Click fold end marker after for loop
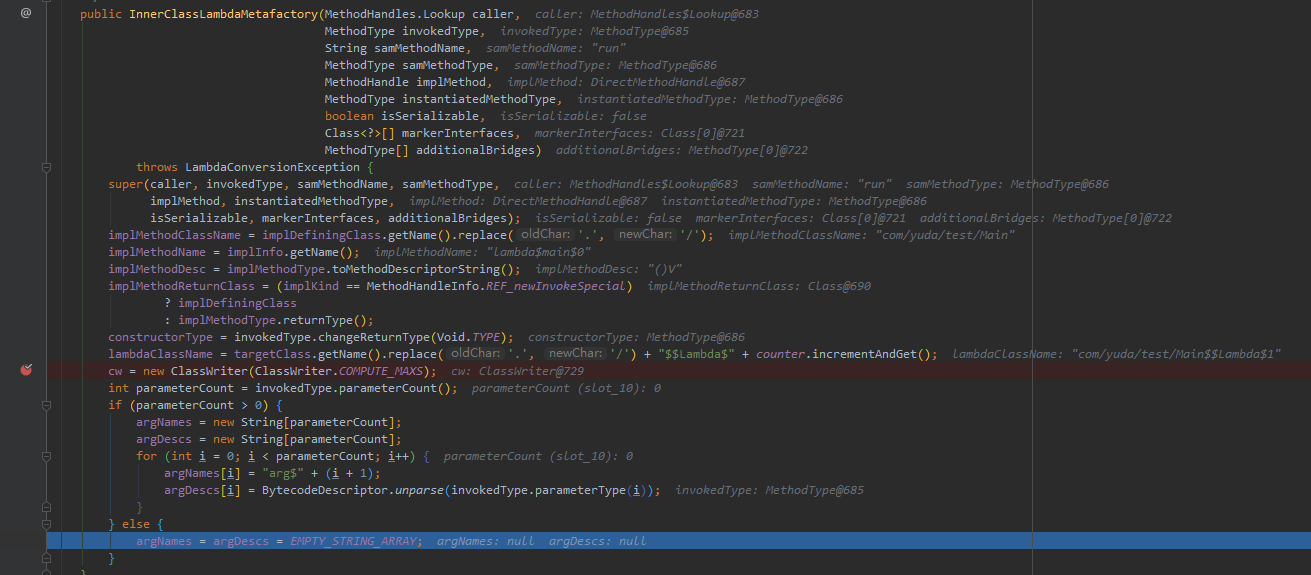Image resolution: width=1311 pixels, height=575 pixels. (x=46, y=507)
